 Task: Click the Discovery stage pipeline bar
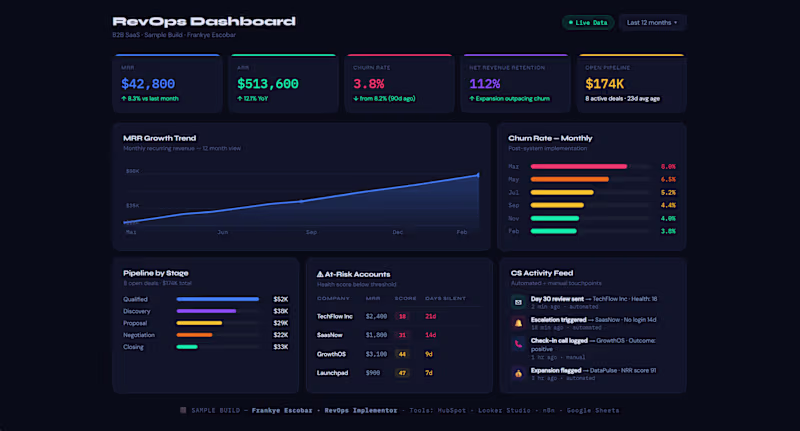pos(206,311)
